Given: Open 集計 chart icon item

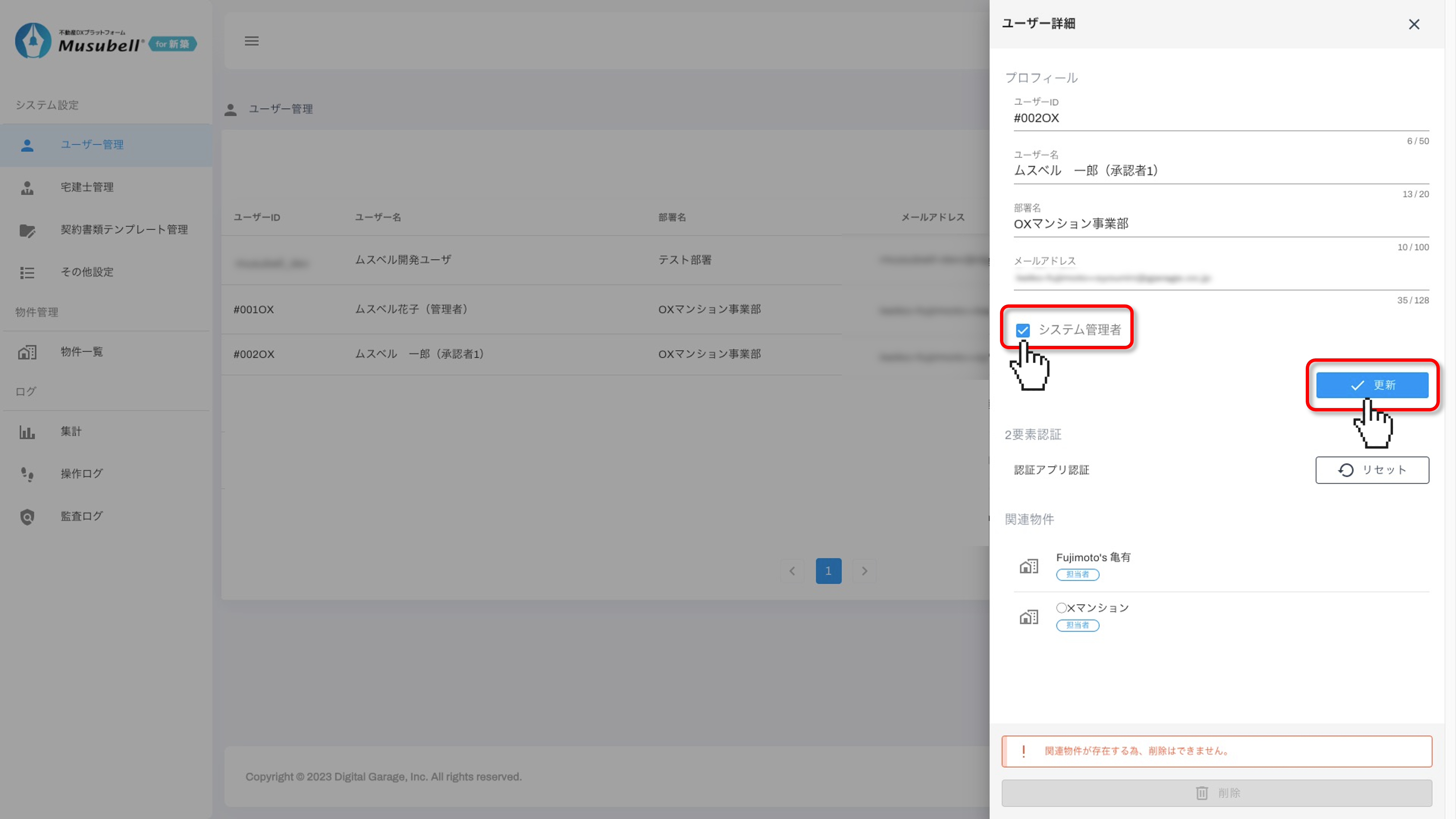Looking at the screenshot, I should 71,431.
